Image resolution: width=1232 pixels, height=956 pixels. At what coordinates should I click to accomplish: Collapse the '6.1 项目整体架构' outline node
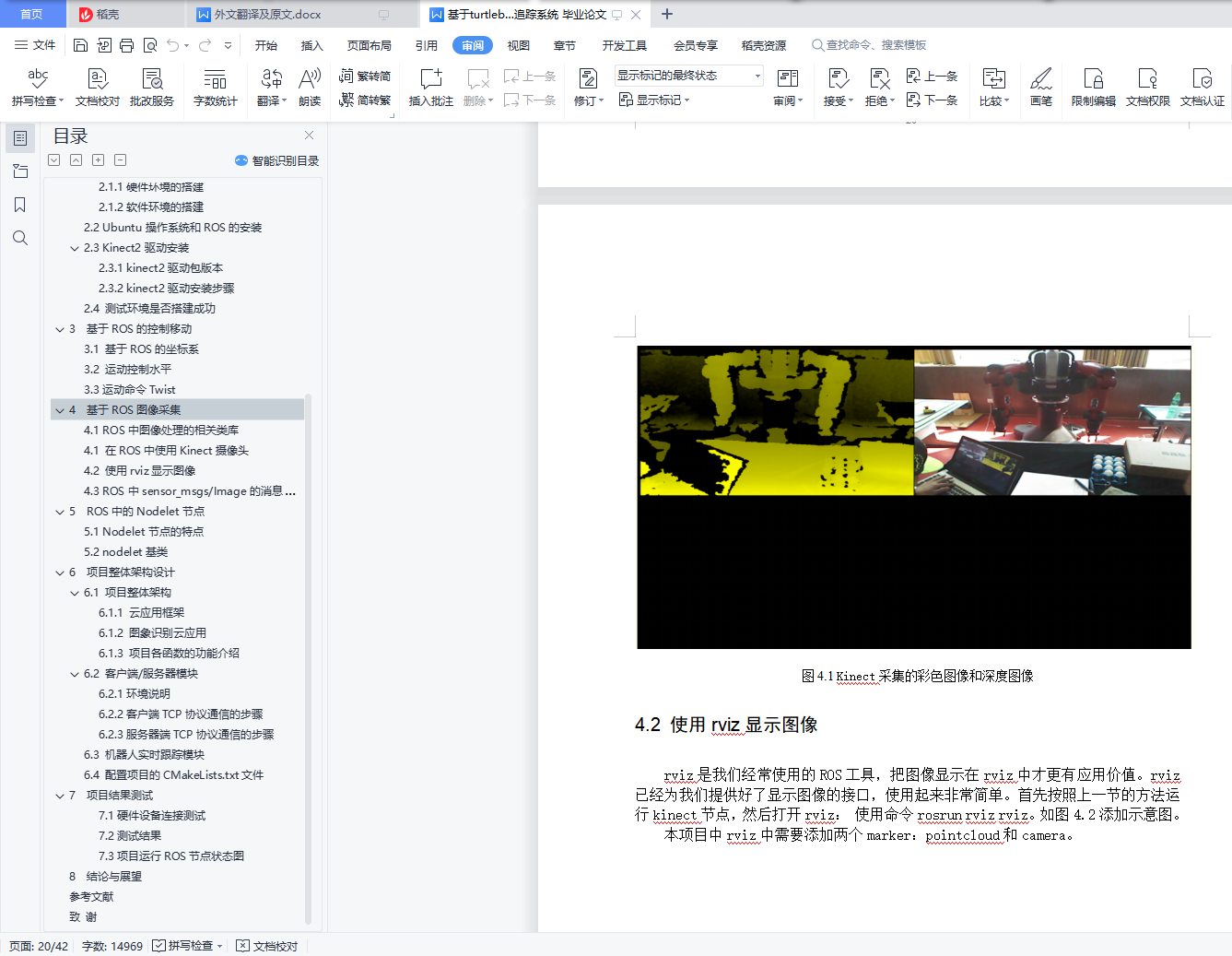coord(75,593)
